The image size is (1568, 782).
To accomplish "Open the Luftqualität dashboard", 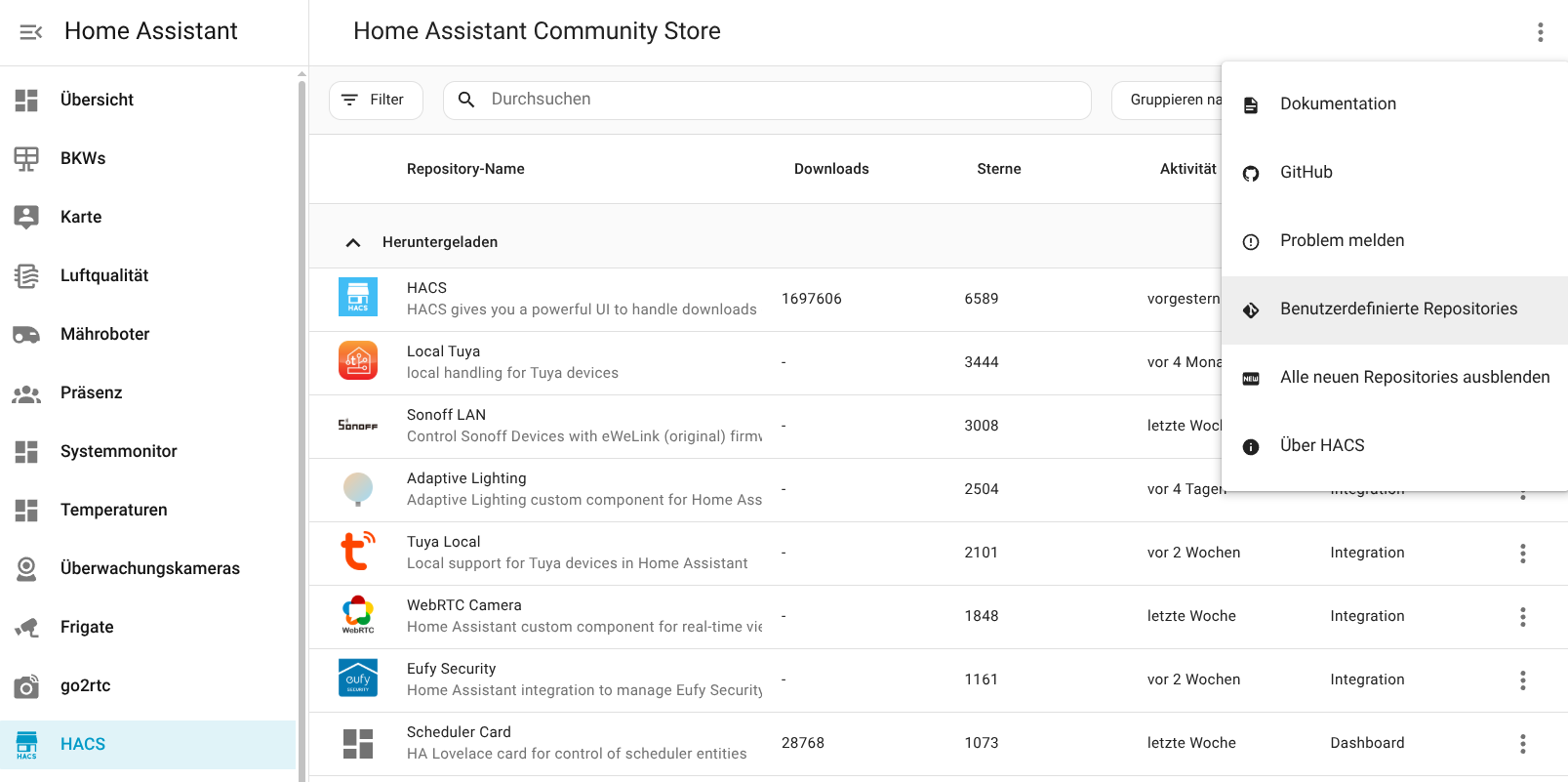I will (x=148, y=275).
